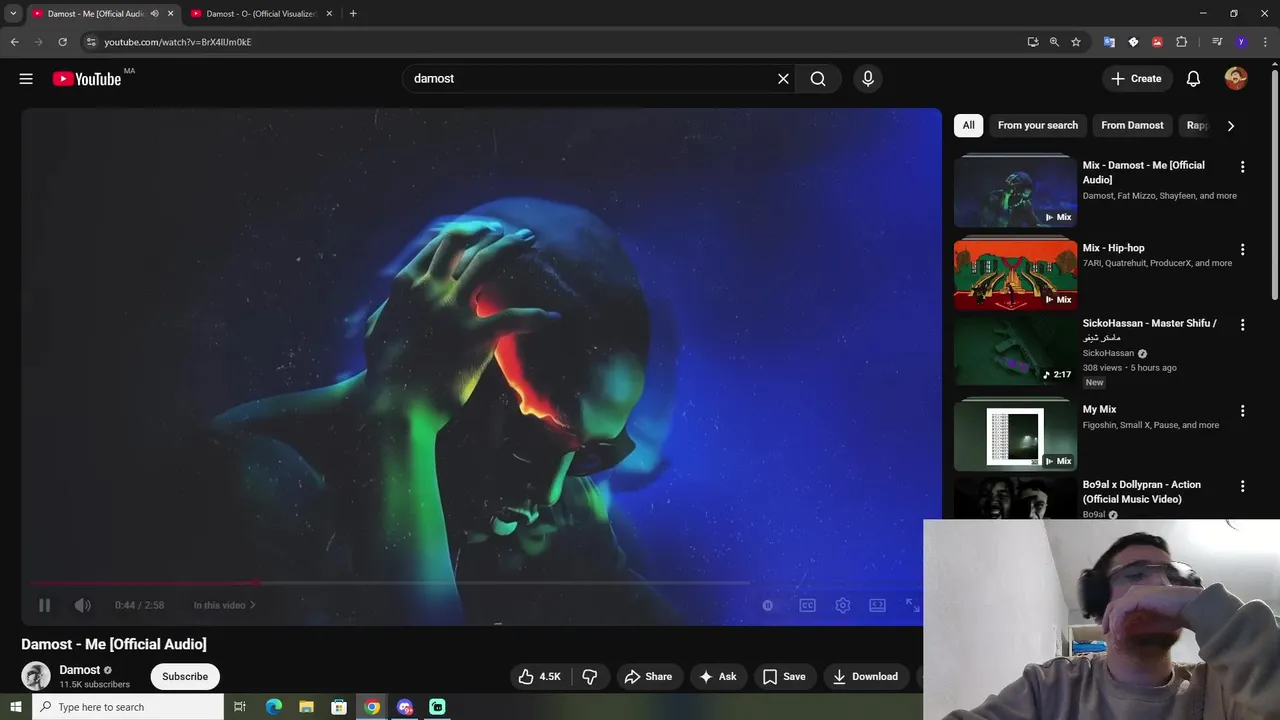Open the YouTube guide hamburger menu
Image resolution: width=1280 pixels, height=720 pixels.
(26, 79)
